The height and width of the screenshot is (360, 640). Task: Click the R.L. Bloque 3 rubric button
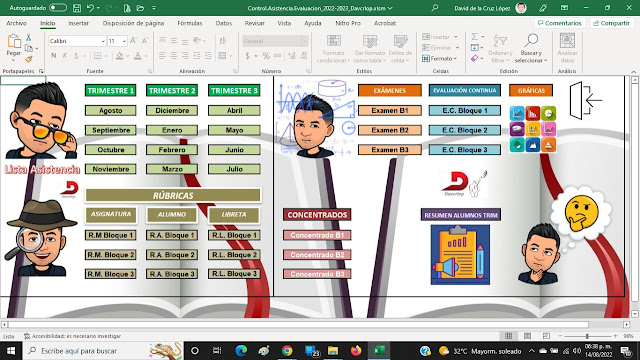point(234,274)
